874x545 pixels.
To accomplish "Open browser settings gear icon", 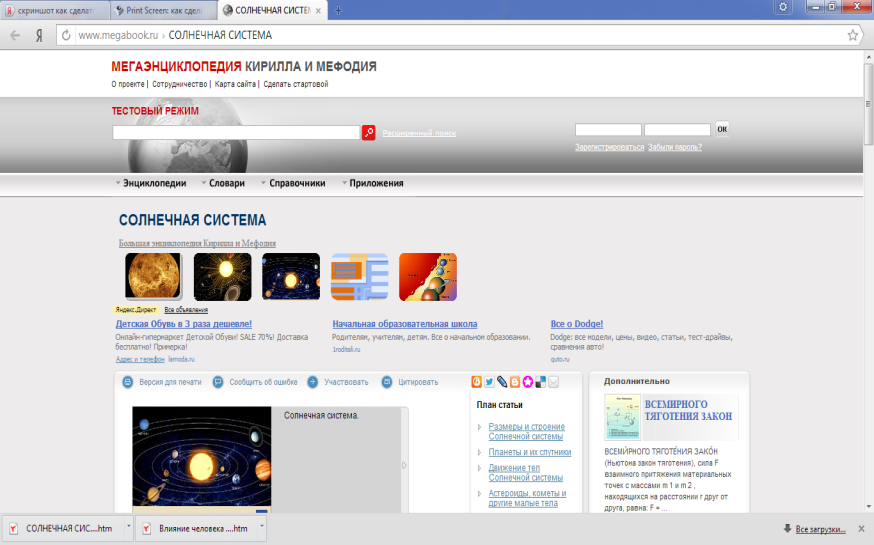I will [x=783, y=7].
